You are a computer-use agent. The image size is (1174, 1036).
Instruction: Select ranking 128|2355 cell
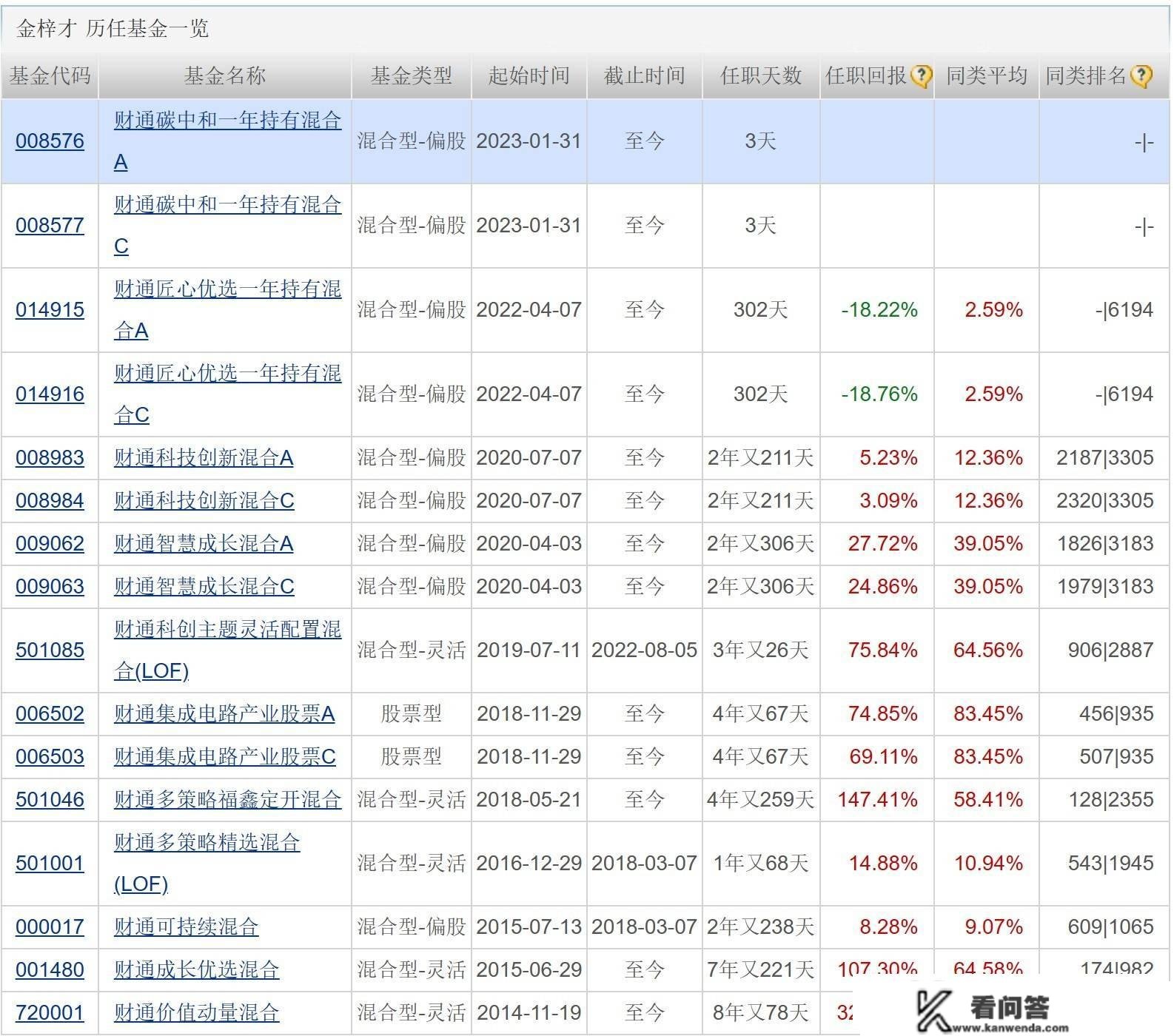1110,799
